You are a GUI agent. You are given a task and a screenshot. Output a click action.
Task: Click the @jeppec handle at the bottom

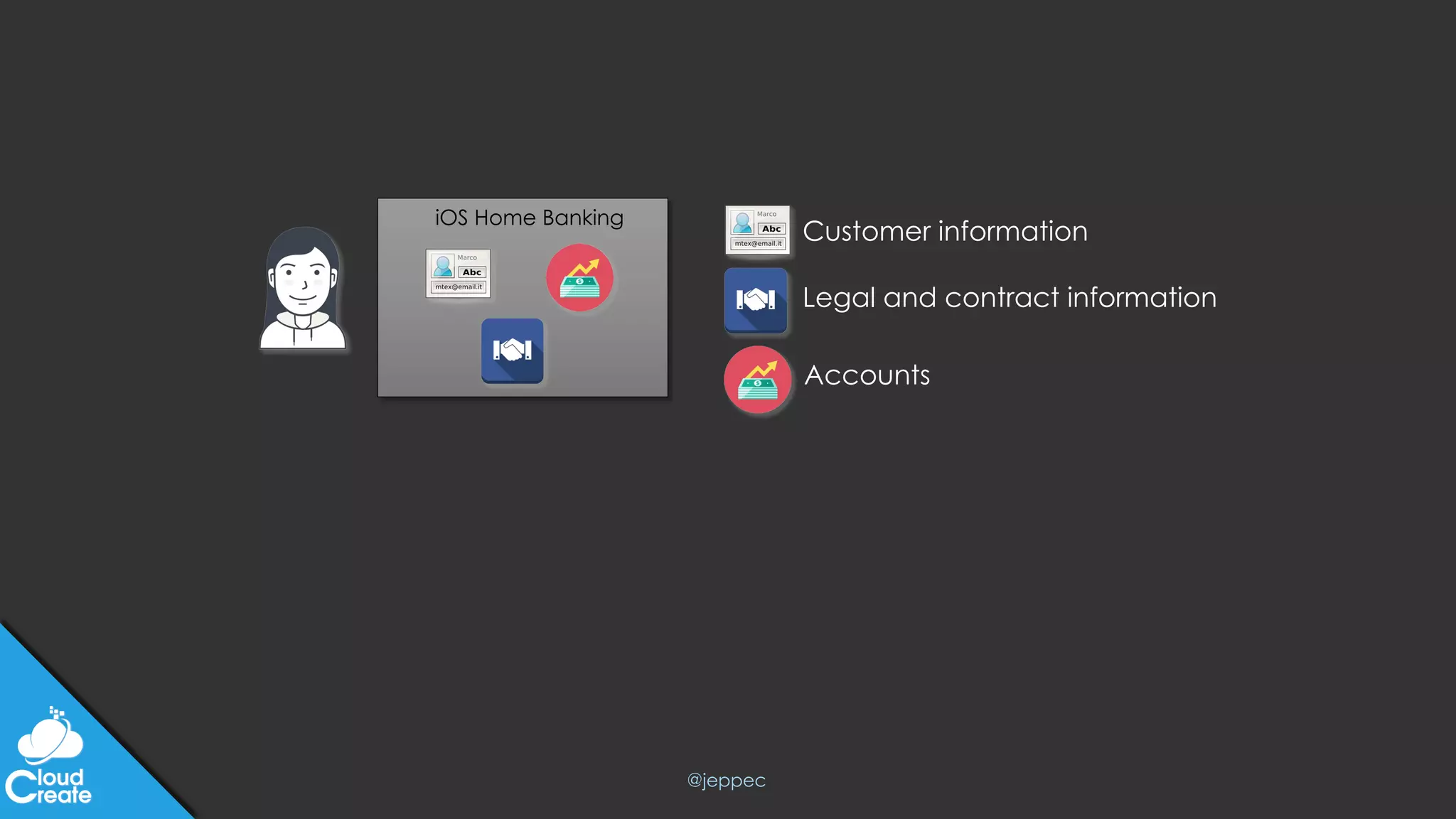click(726, 780)
